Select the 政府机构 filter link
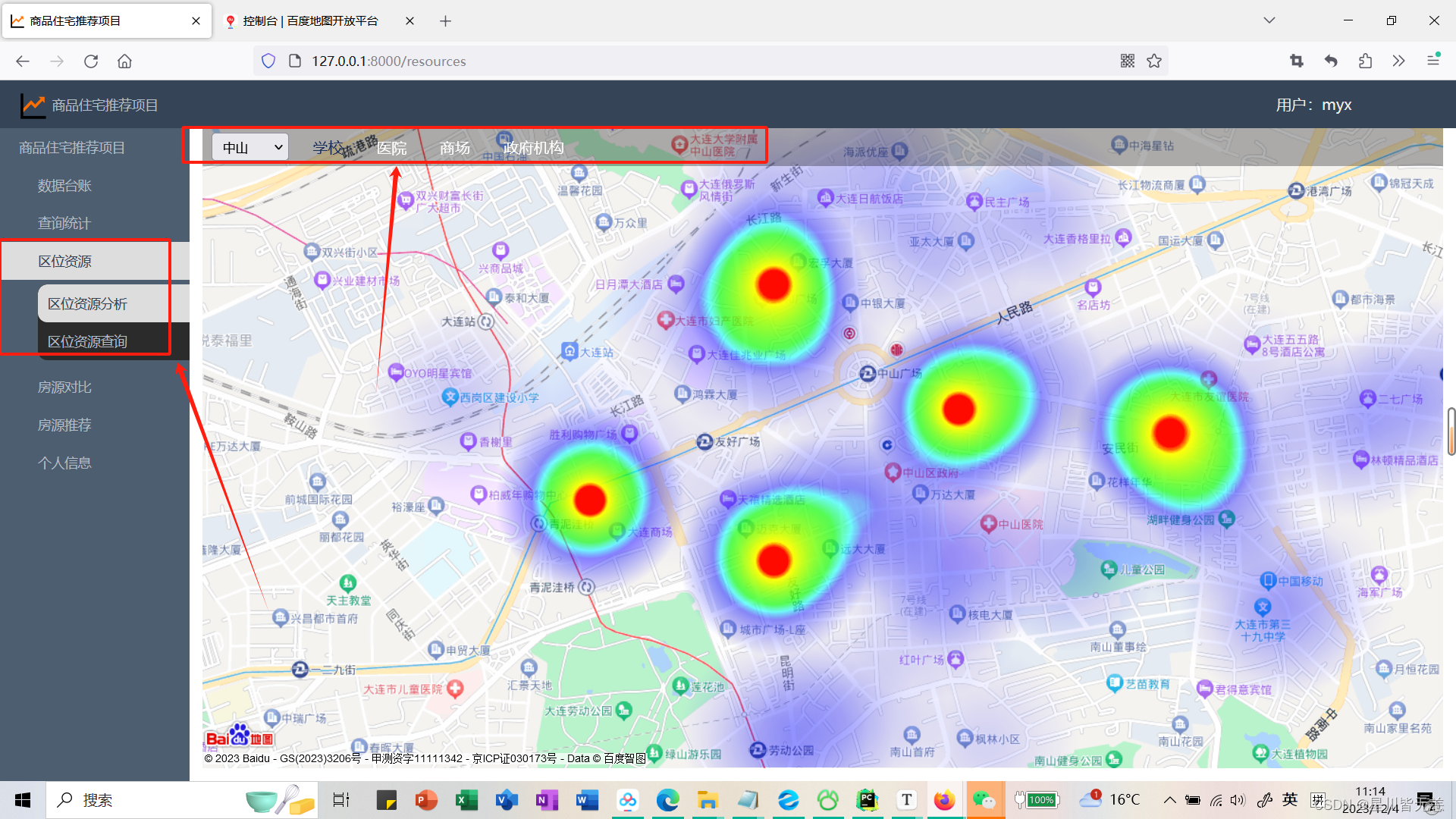The image size is (1456, 819). pos(534,148)
